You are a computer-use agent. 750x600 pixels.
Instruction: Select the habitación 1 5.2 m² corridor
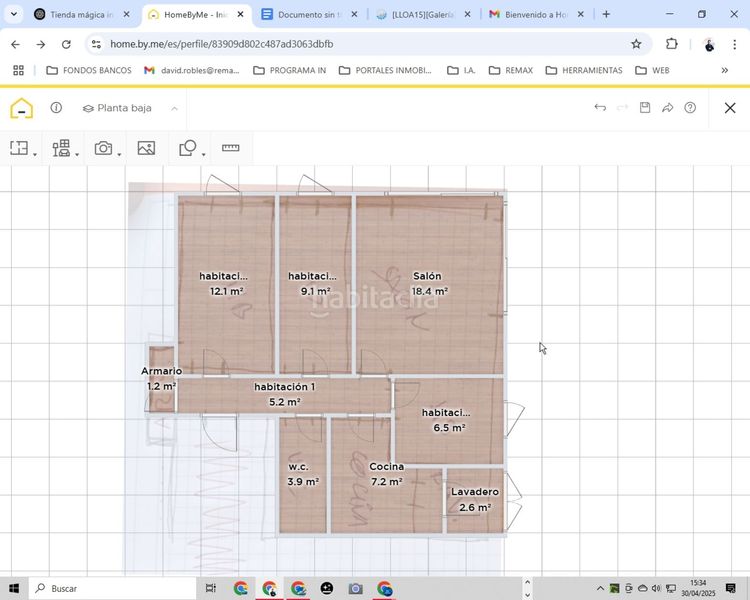(285, 394)
